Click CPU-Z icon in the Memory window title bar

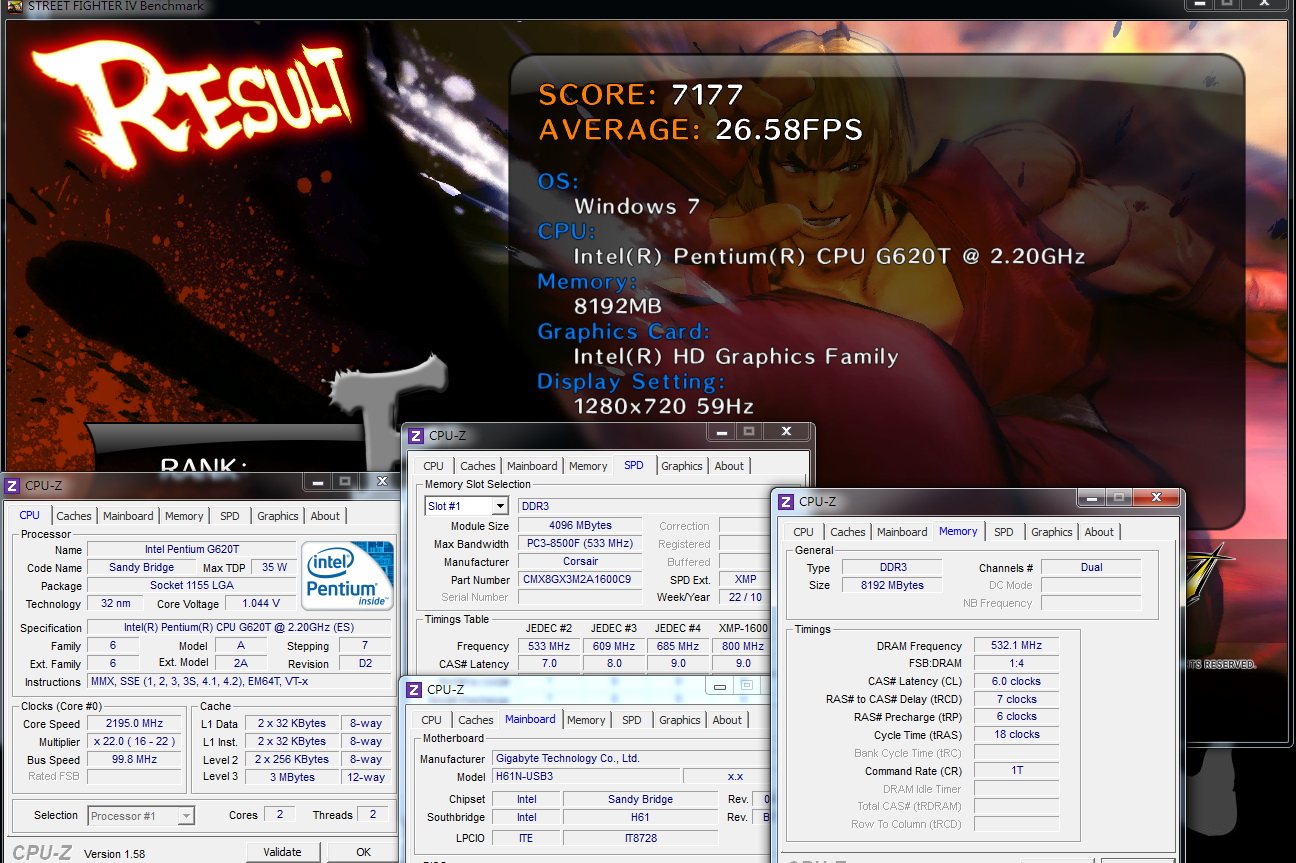[786, 502]
